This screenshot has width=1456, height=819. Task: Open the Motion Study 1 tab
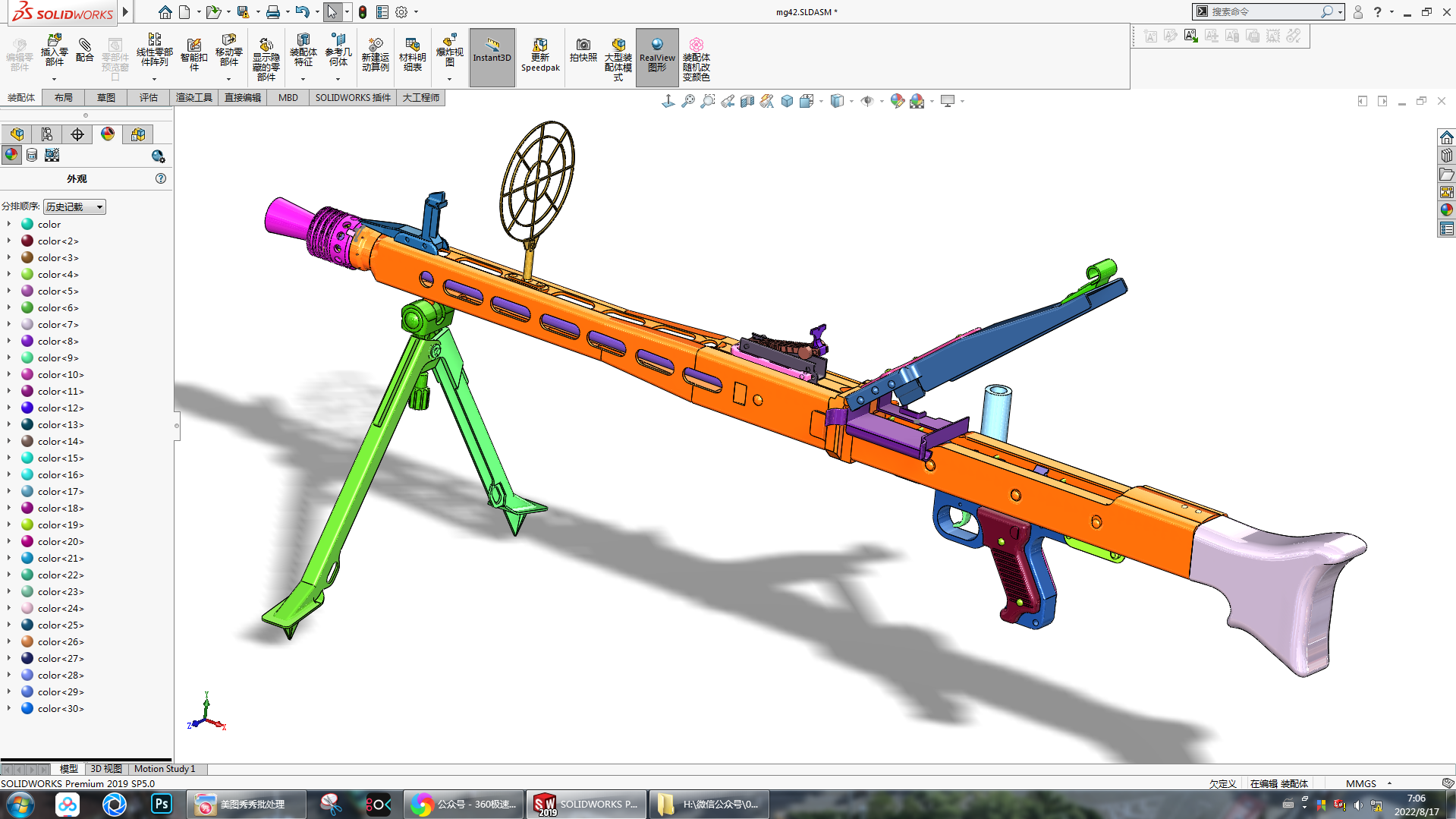coord(165,769)
